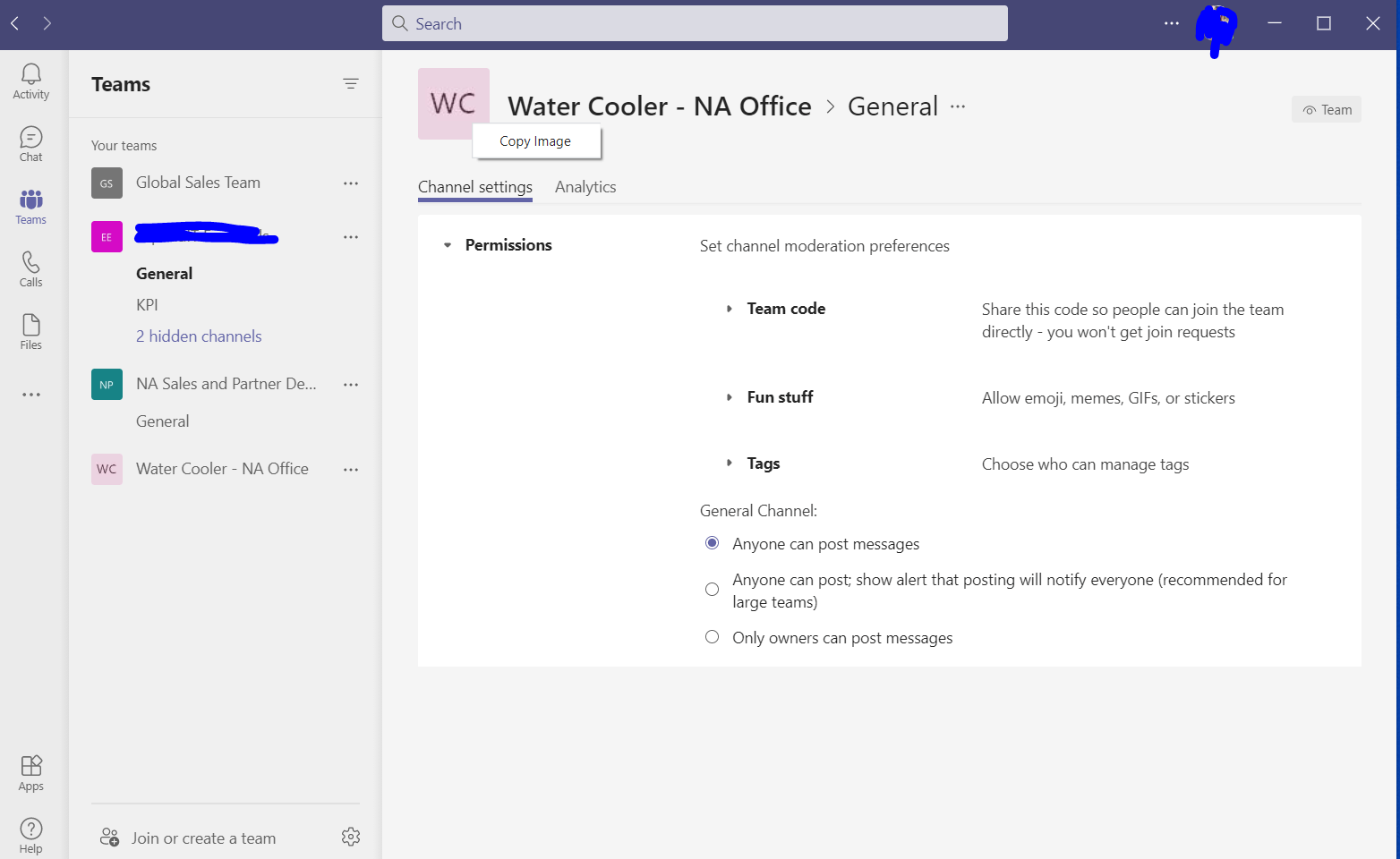Click the filter teams icon
This screenshot has height=859, width=1400.
[351, 84]
